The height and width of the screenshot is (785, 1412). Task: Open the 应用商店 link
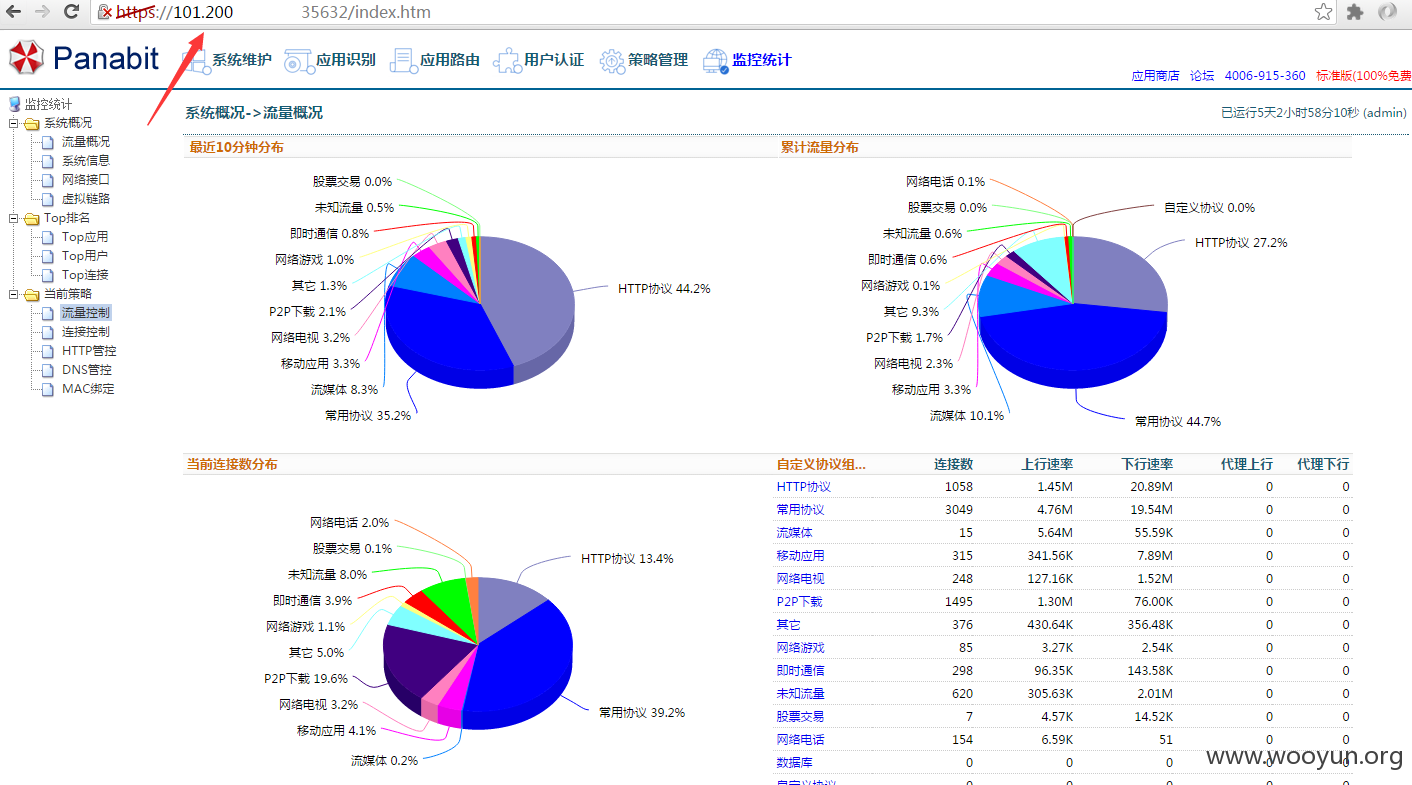(x=1155, y=76)
